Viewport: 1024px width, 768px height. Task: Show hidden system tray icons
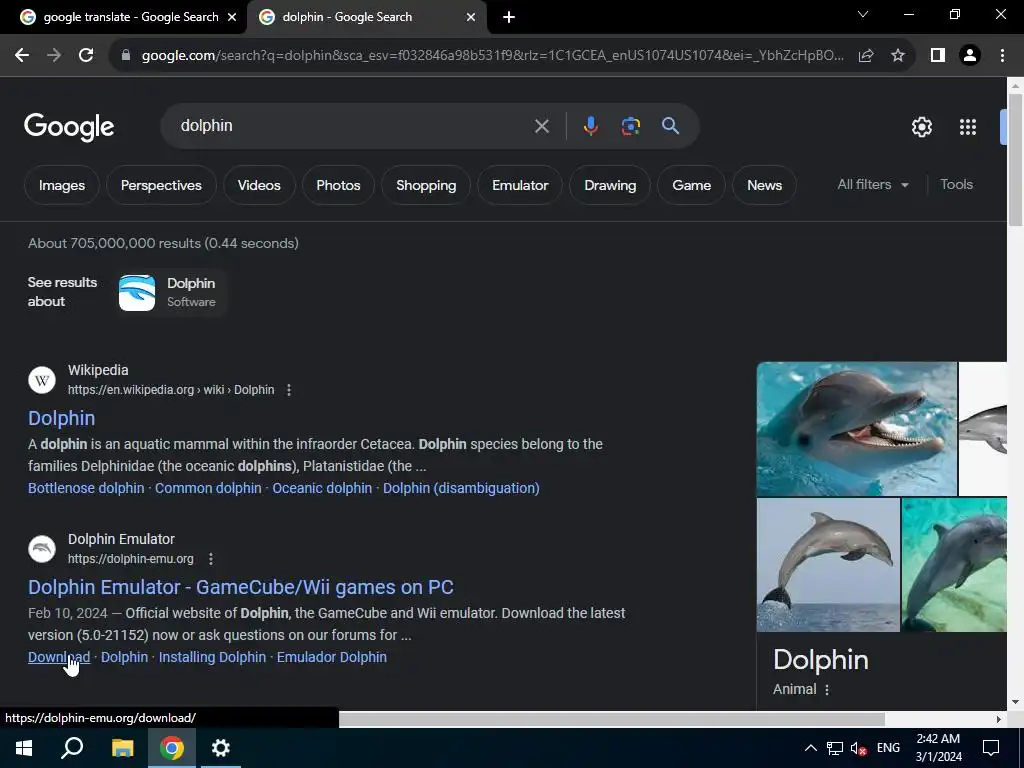[810, 748]
